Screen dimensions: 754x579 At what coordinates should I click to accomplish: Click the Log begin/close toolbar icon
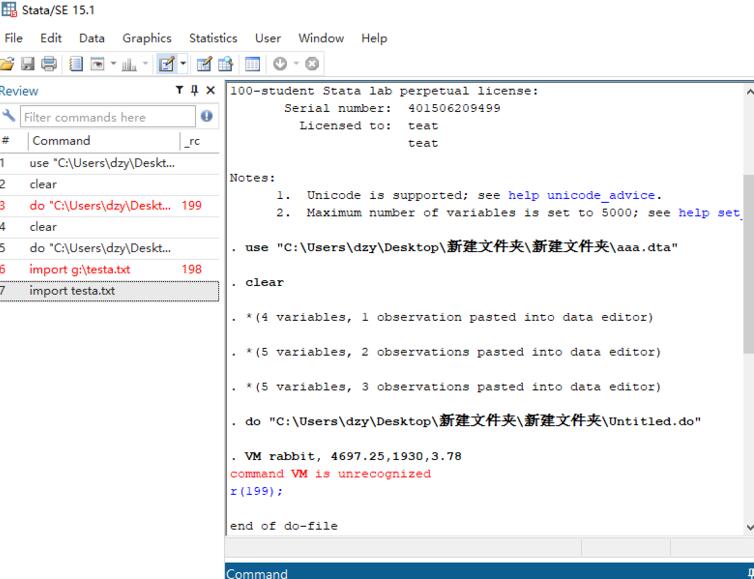click(x=76, y=63)
